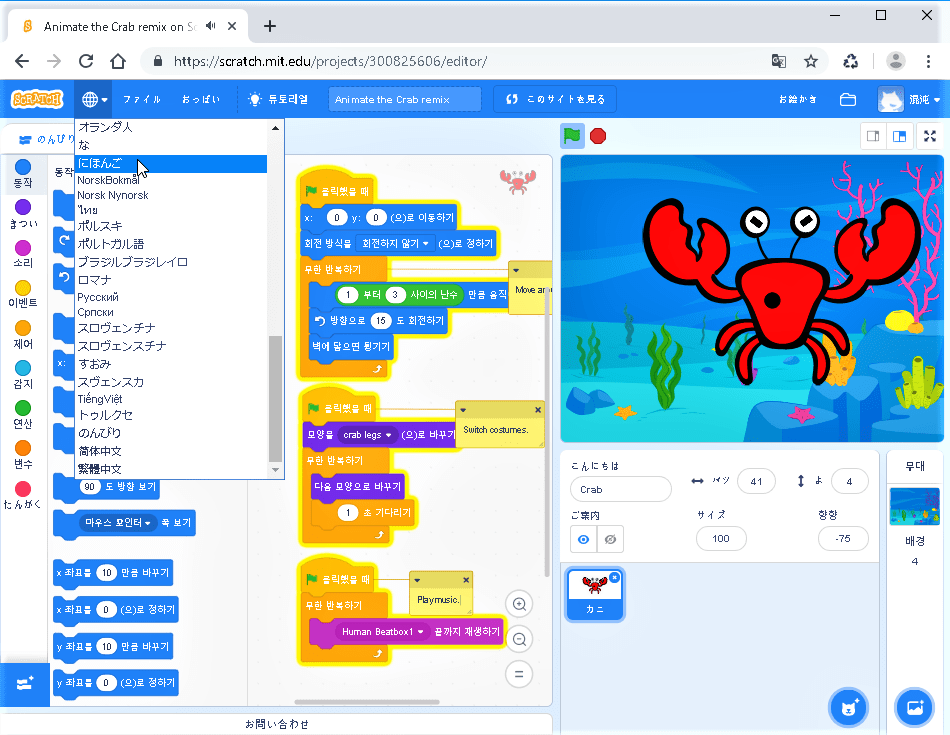Image resolution: width=950 pixels, height=735 pixels.
Task: Open the ファイル menu
Action: pyautogui.click(x=142, y=99)
